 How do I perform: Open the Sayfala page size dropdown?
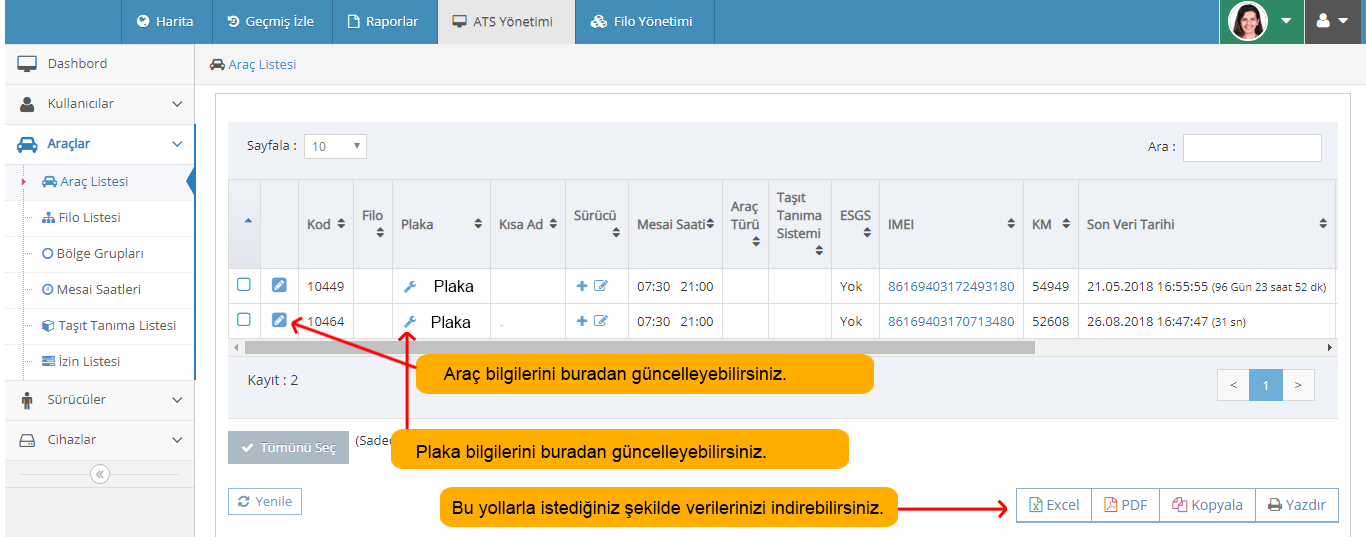(x=335, y=146)
